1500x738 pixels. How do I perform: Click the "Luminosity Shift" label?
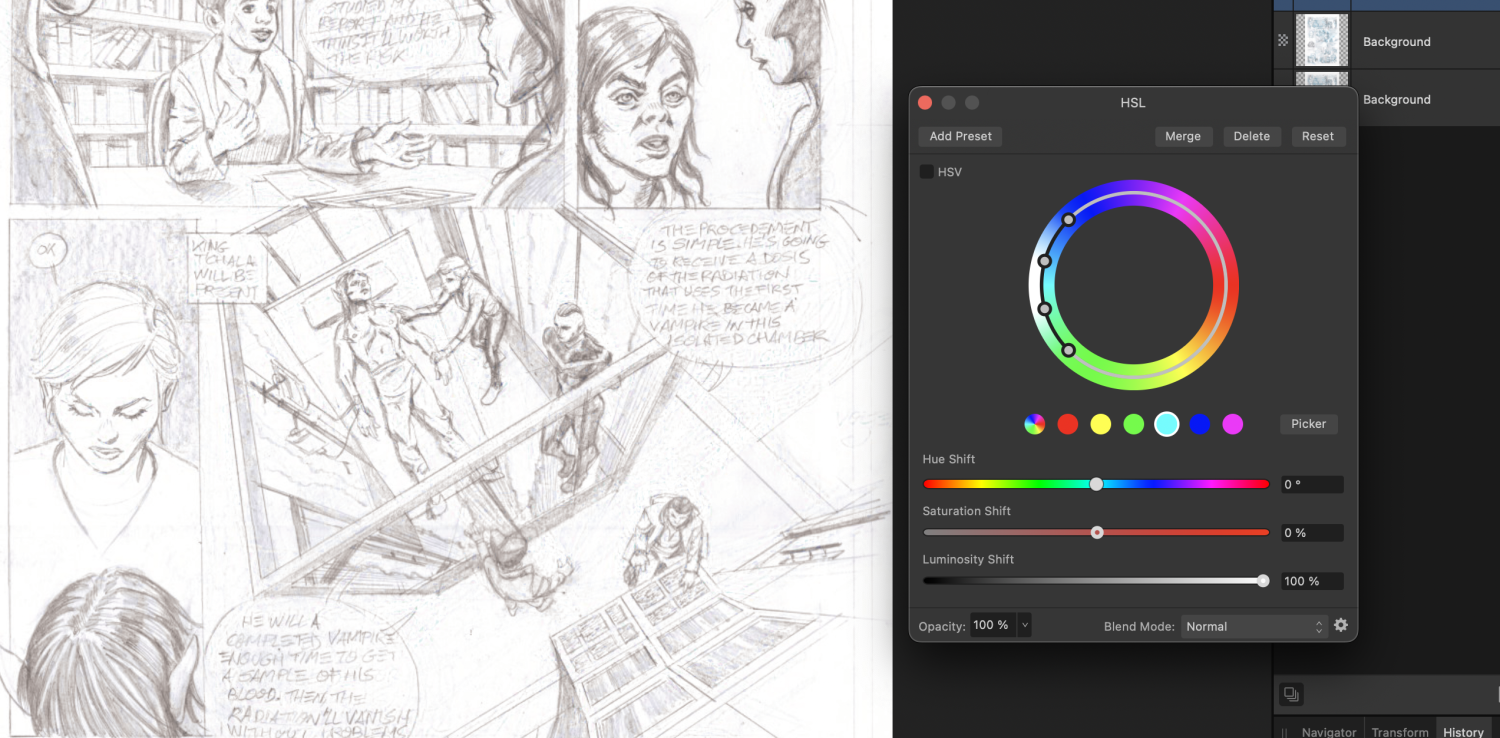[x=968, y=560]
